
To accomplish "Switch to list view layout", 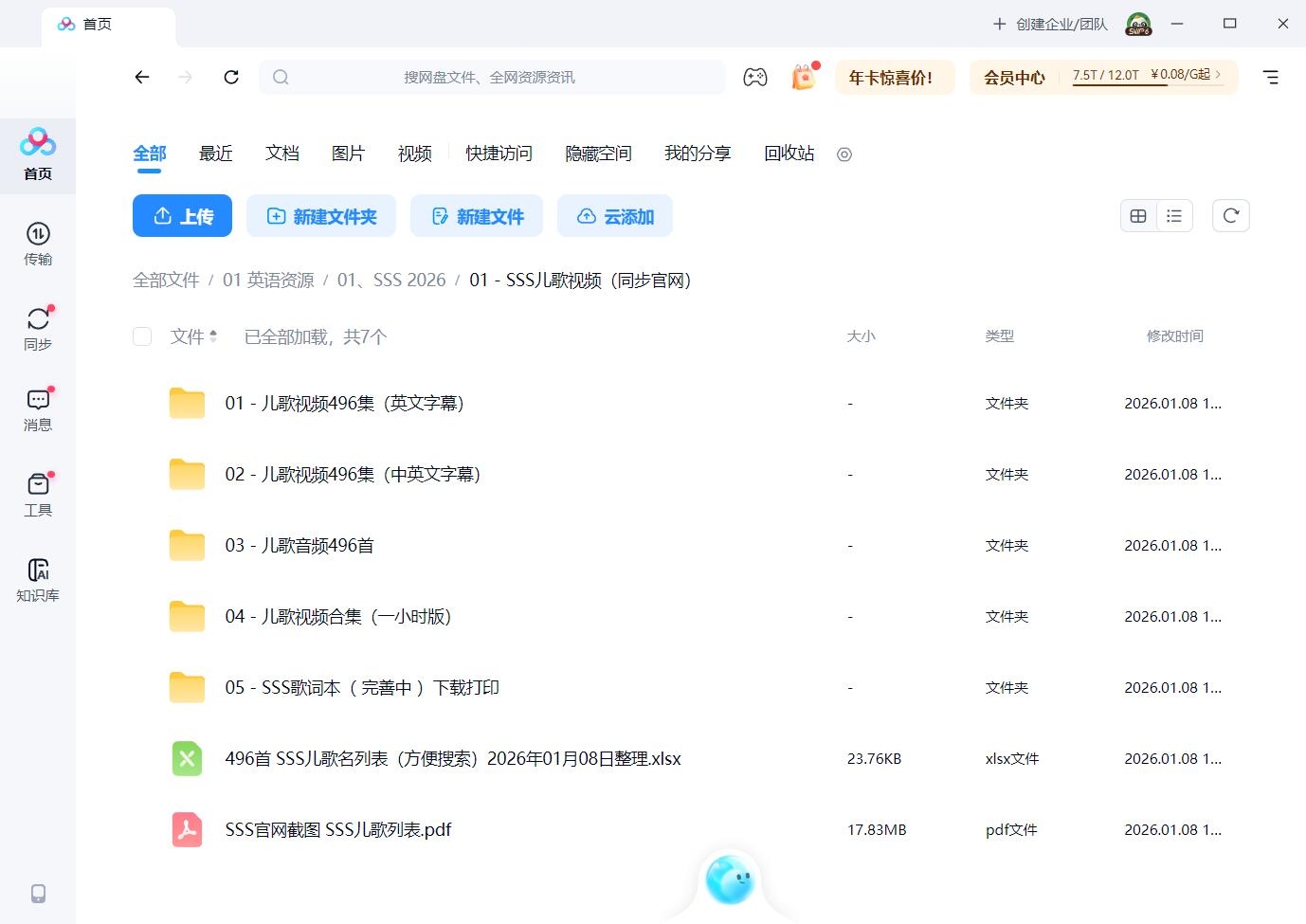I will (1174, 215).
